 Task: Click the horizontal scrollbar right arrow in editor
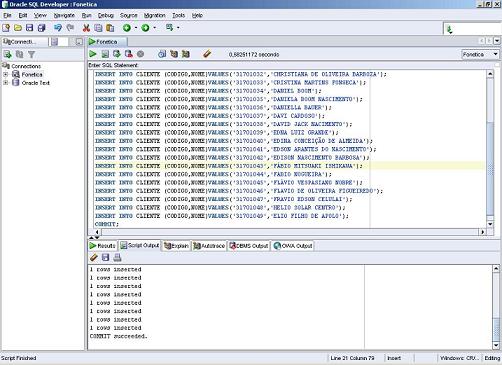click(x=482, y=232)
